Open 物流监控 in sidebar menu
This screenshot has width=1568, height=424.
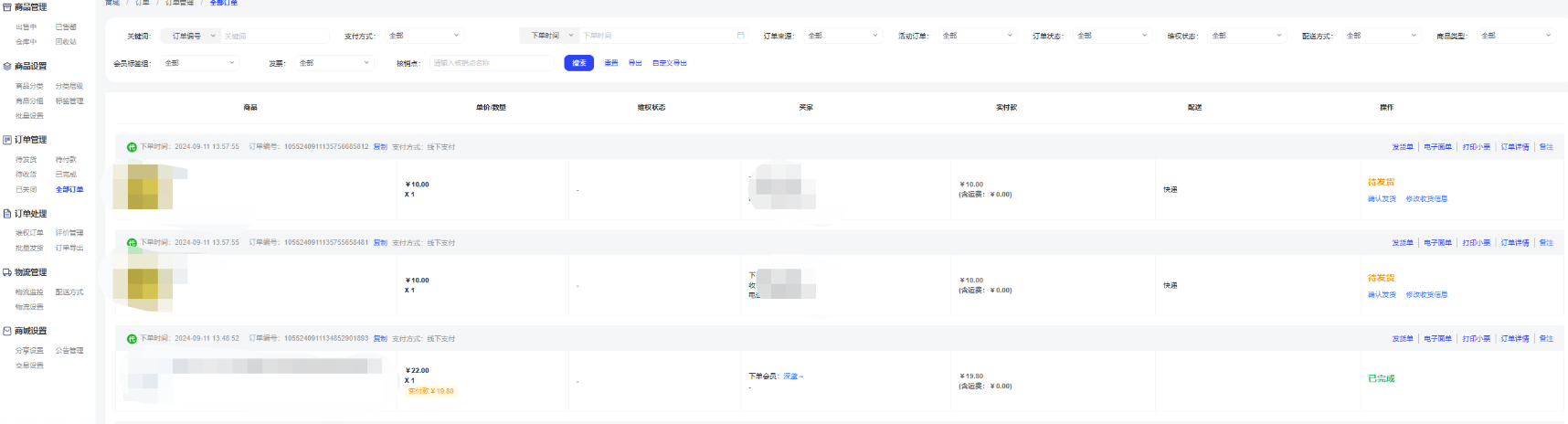click(x=29, y=292)
